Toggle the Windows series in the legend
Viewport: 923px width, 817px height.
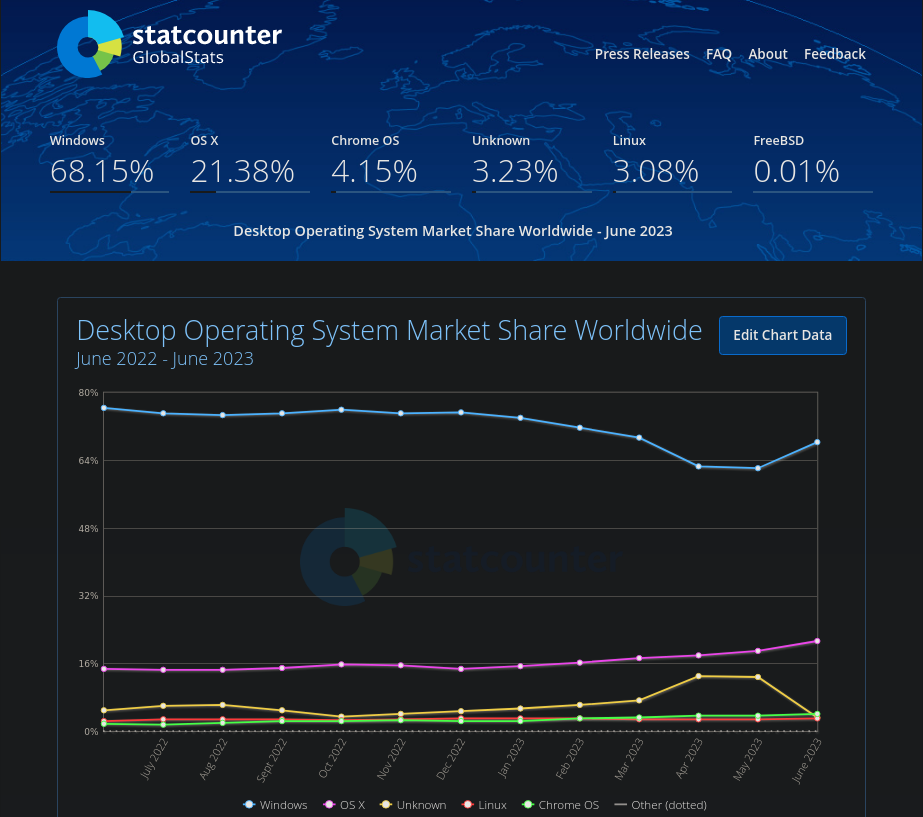(x=275, y=805)
